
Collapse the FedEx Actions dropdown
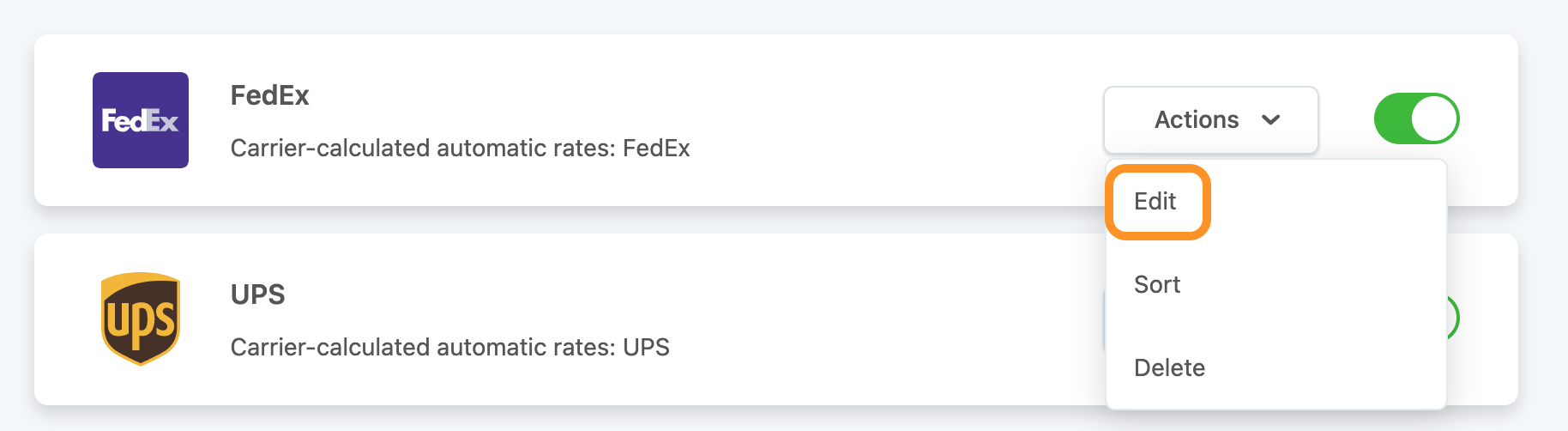point(1210,119)
